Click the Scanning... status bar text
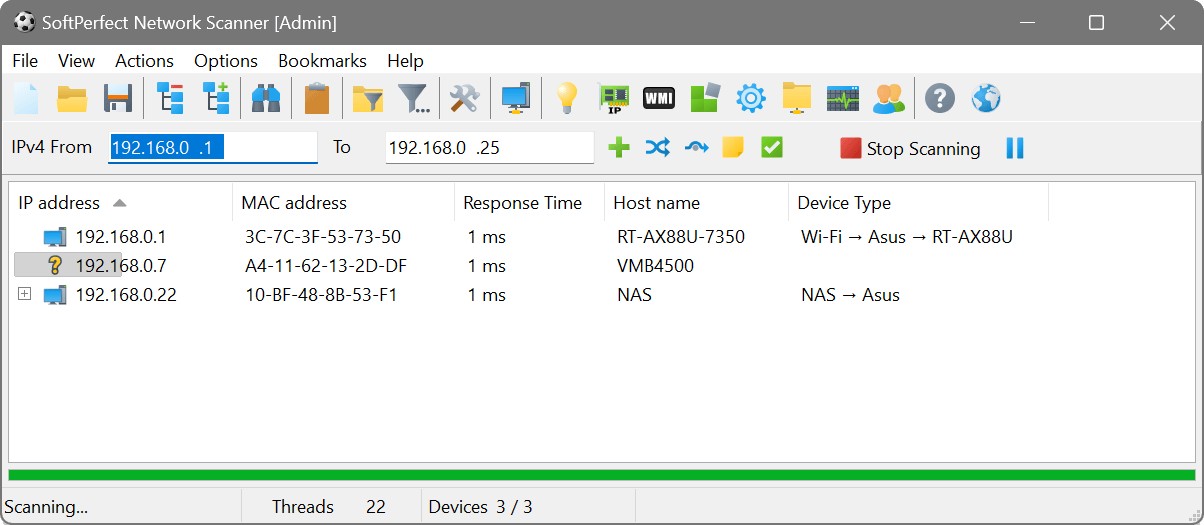 click(47, 507)
